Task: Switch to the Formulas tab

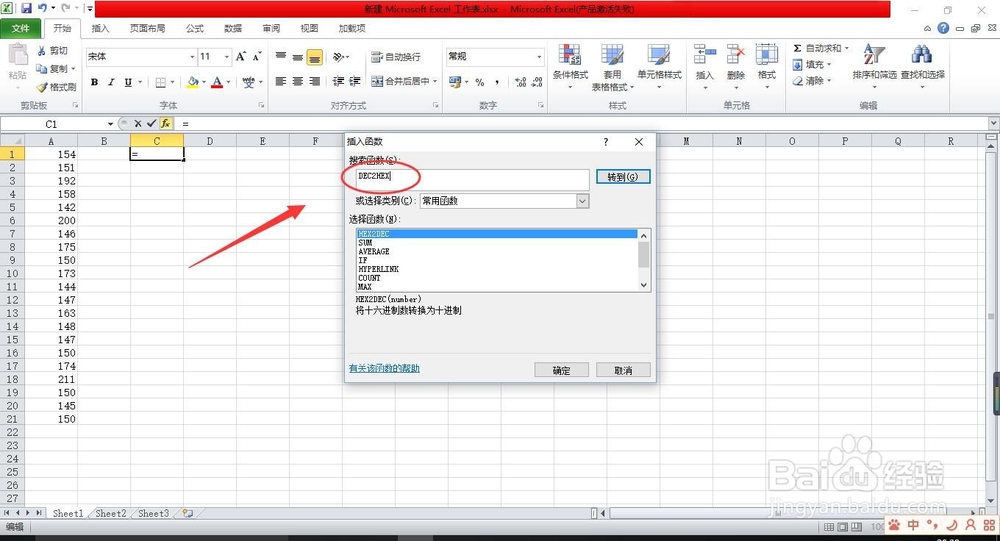Action: tap(195, 28)
